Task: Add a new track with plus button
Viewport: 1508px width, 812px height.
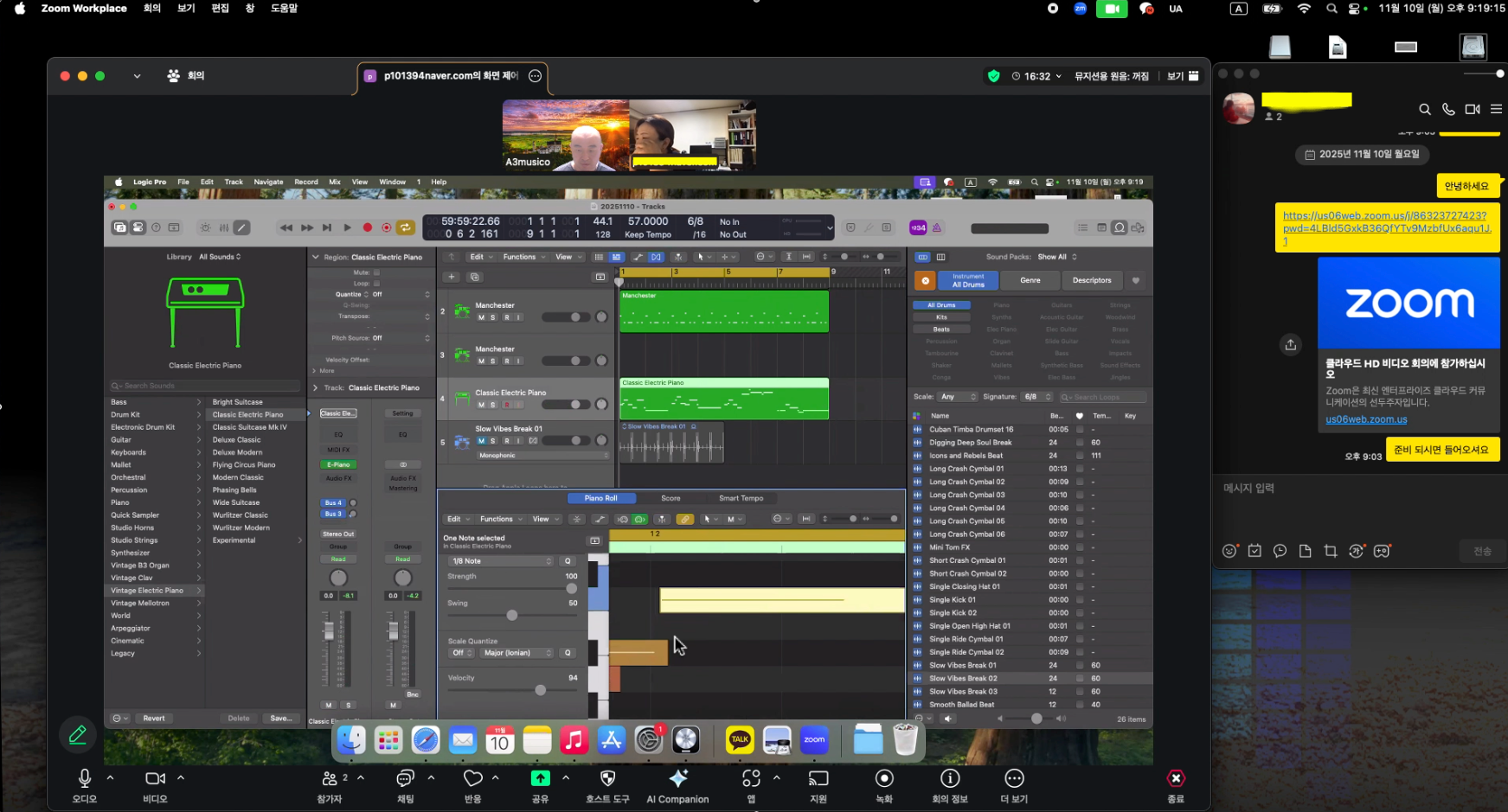Action: pos(451,277)
